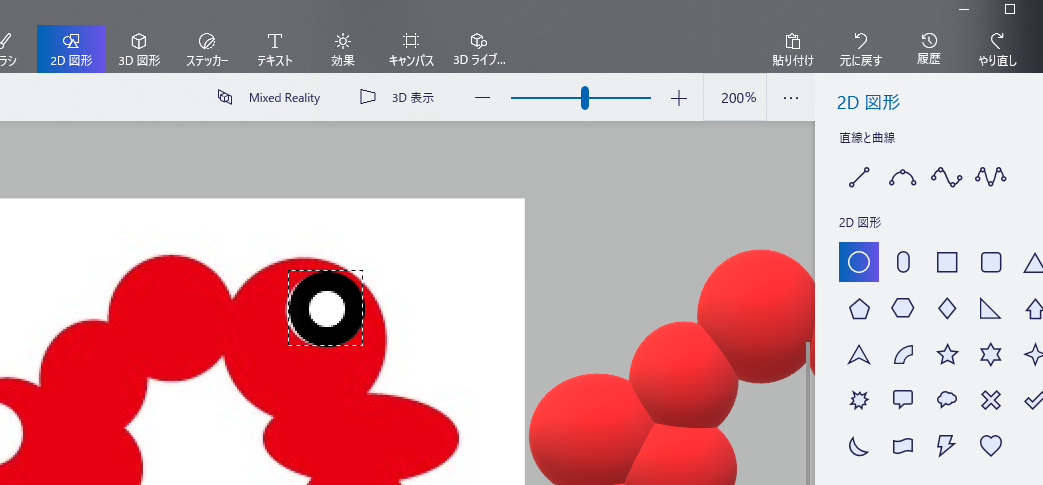The width and height of the screenshot is (1043, 485).
Task: Open the 履歴 history panel
Action: click(x=929, y=49)
